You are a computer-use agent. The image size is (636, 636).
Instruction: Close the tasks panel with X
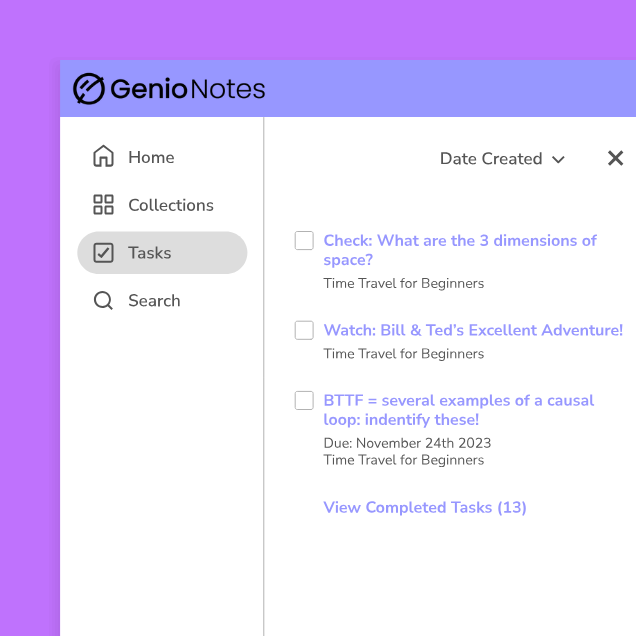click(615, 158)
